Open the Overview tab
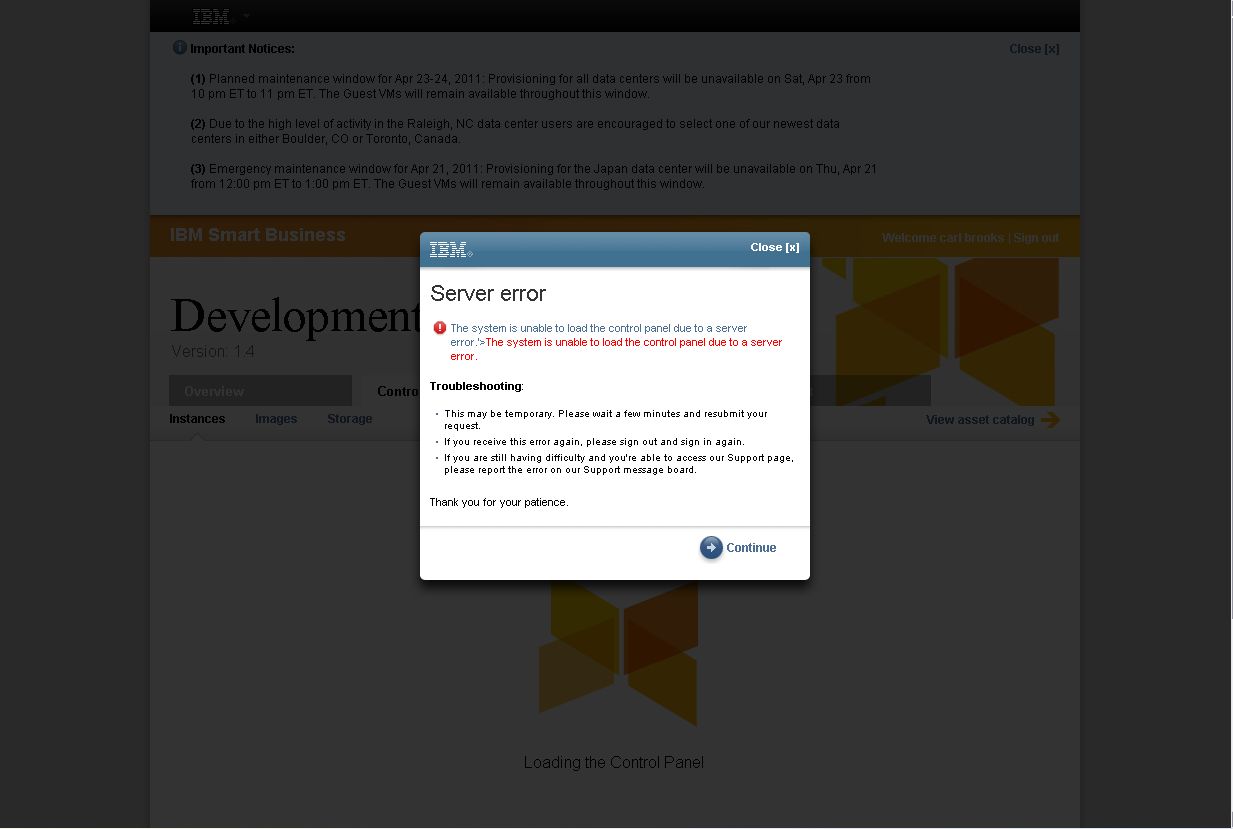 point(260,391)
